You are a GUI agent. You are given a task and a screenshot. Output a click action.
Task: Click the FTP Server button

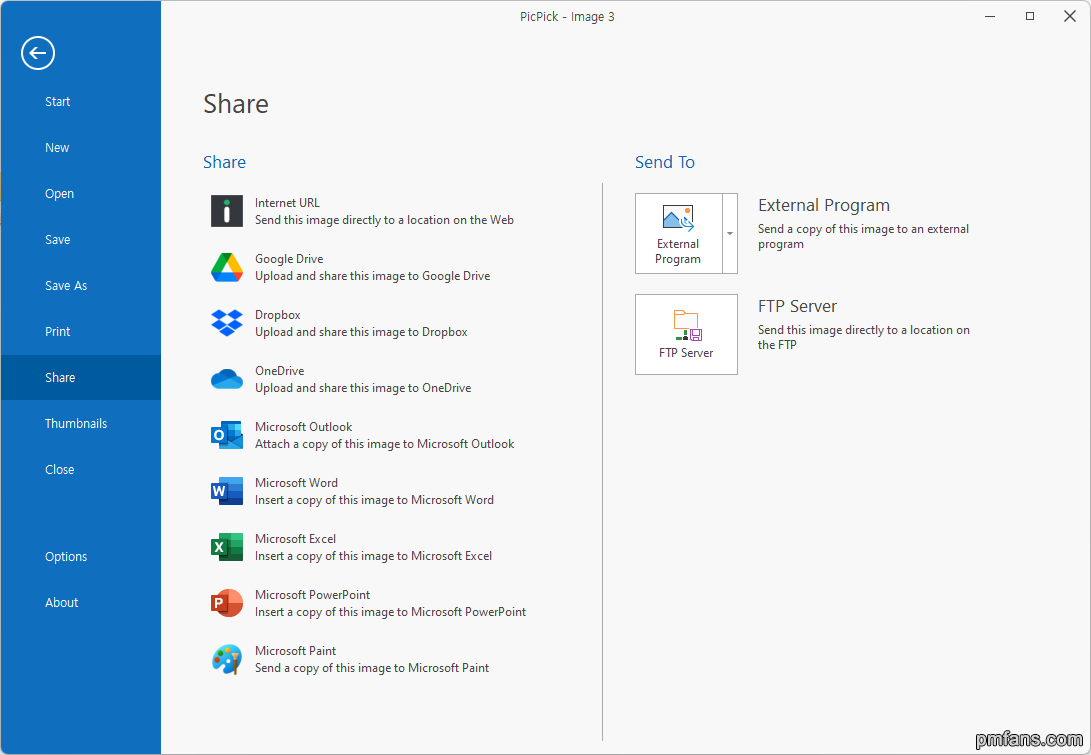tap(686, 335)
